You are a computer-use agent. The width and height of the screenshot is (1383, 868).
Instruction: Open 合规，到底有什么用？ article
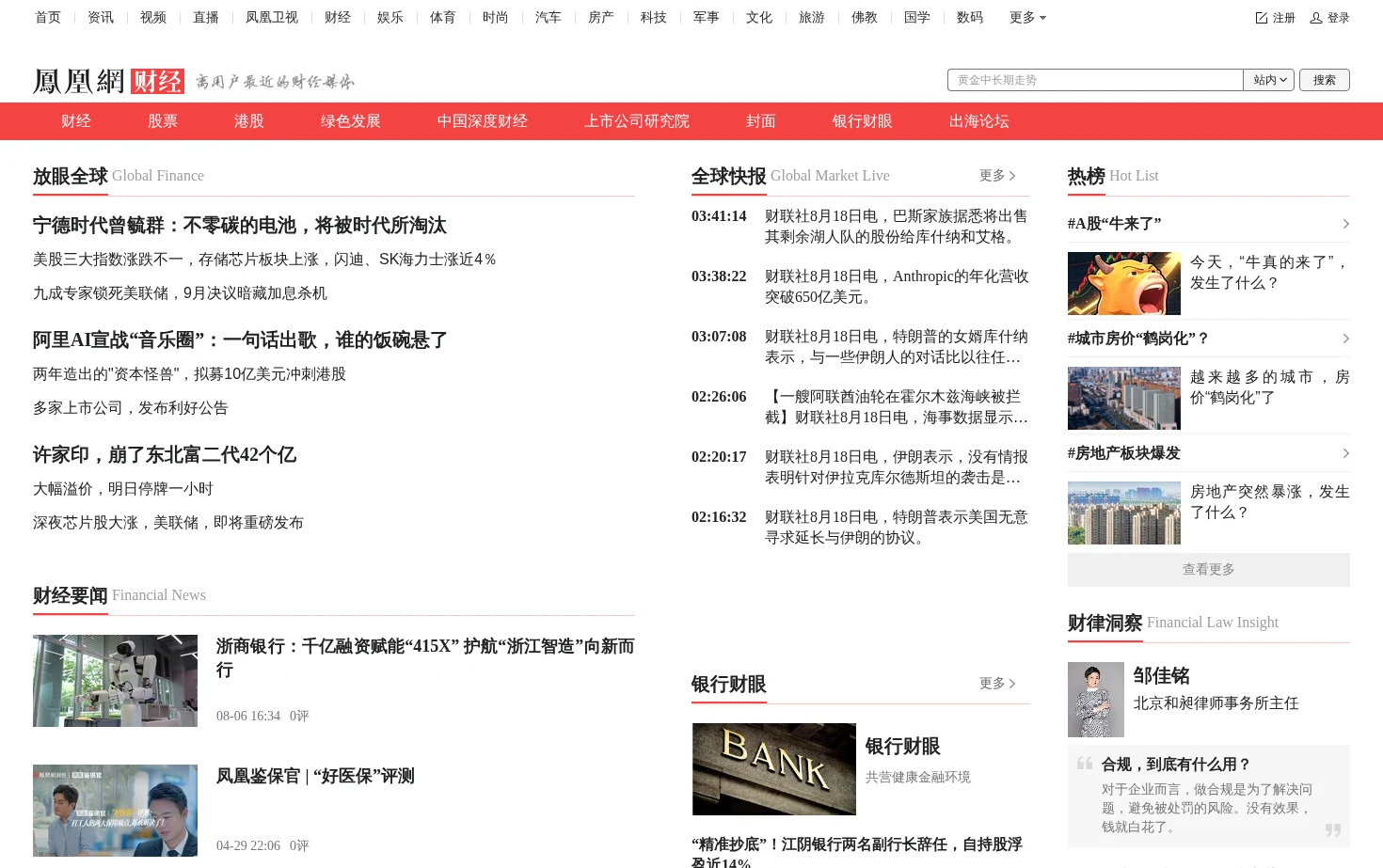click(1176, 765)
